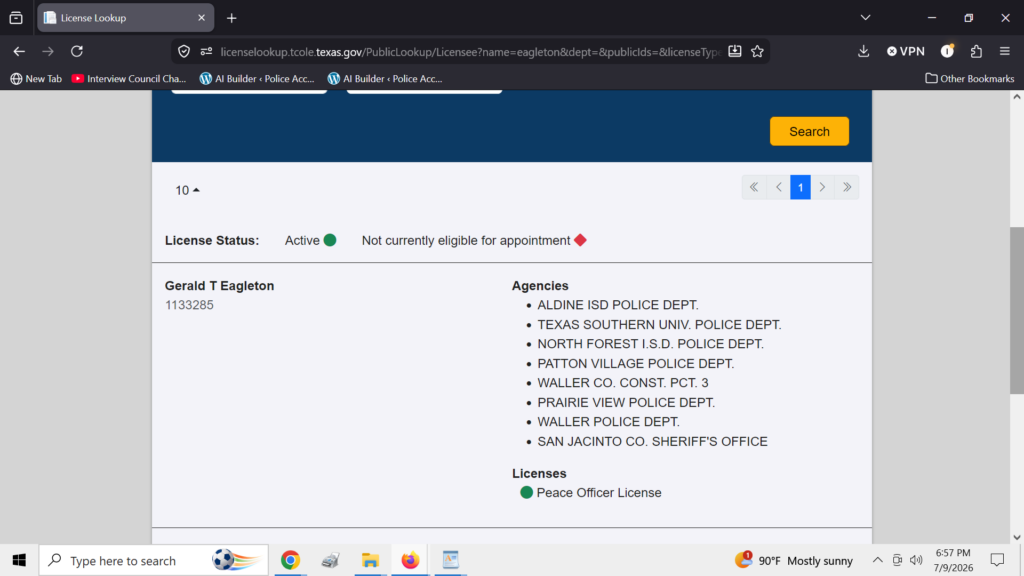Go back to the previous page

(x=19, y=51)
